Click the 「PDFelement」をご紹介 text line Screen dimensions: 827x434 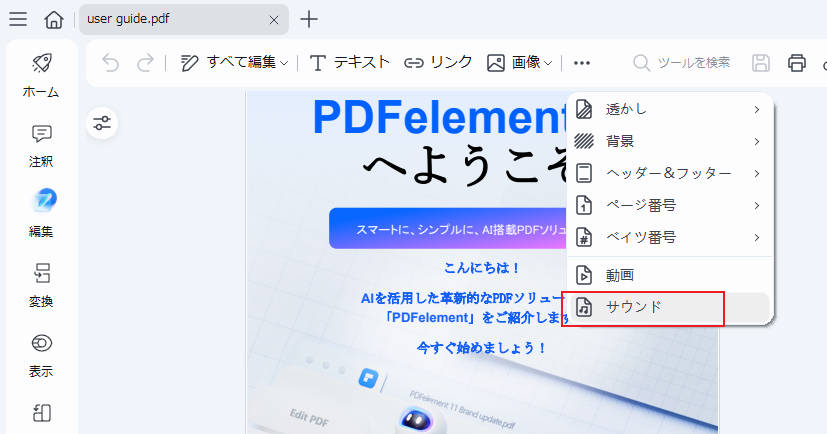476,317
